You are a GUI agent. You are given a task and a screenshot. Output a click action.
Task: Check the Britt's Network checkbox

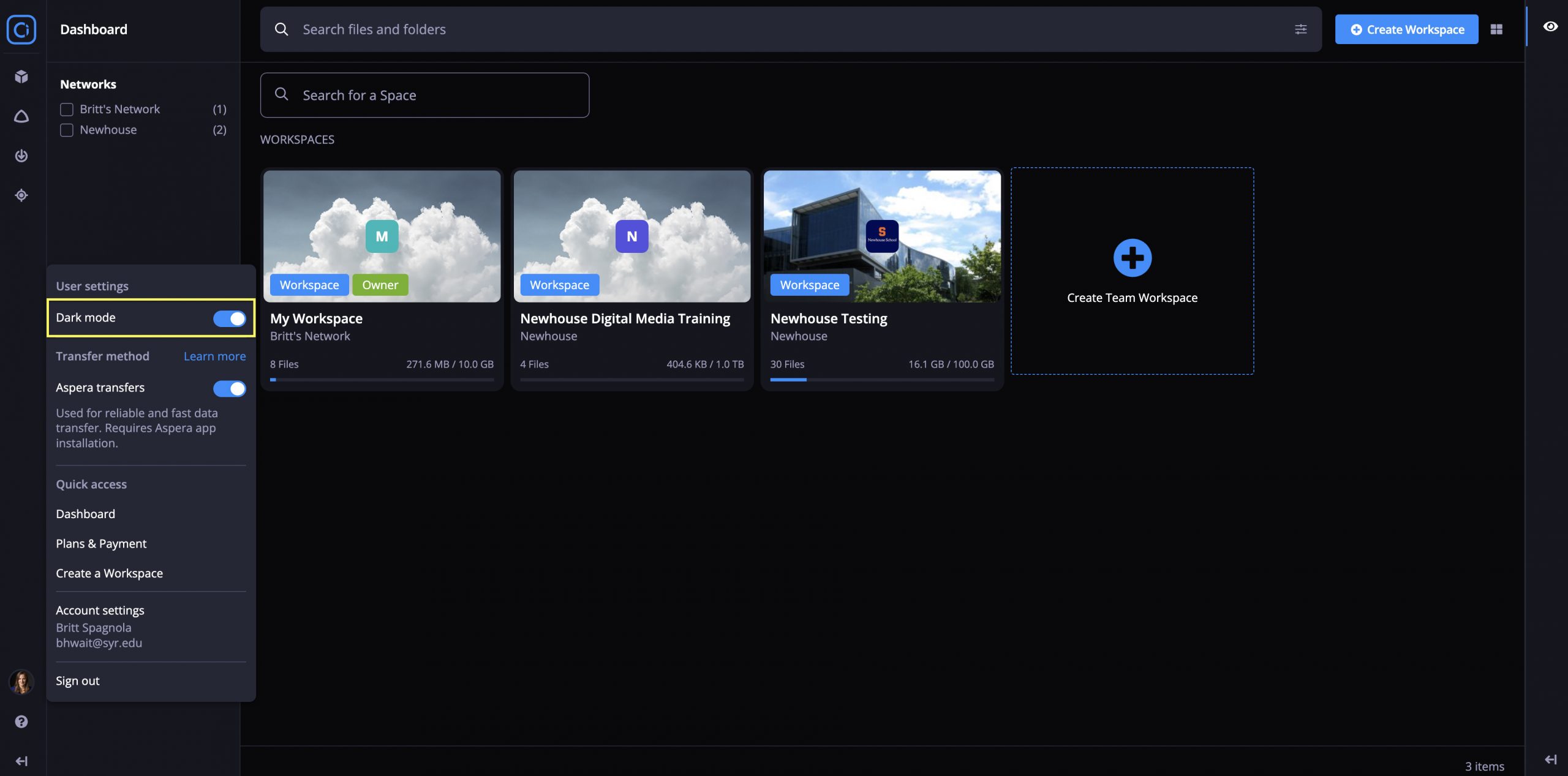coord(67,109)
